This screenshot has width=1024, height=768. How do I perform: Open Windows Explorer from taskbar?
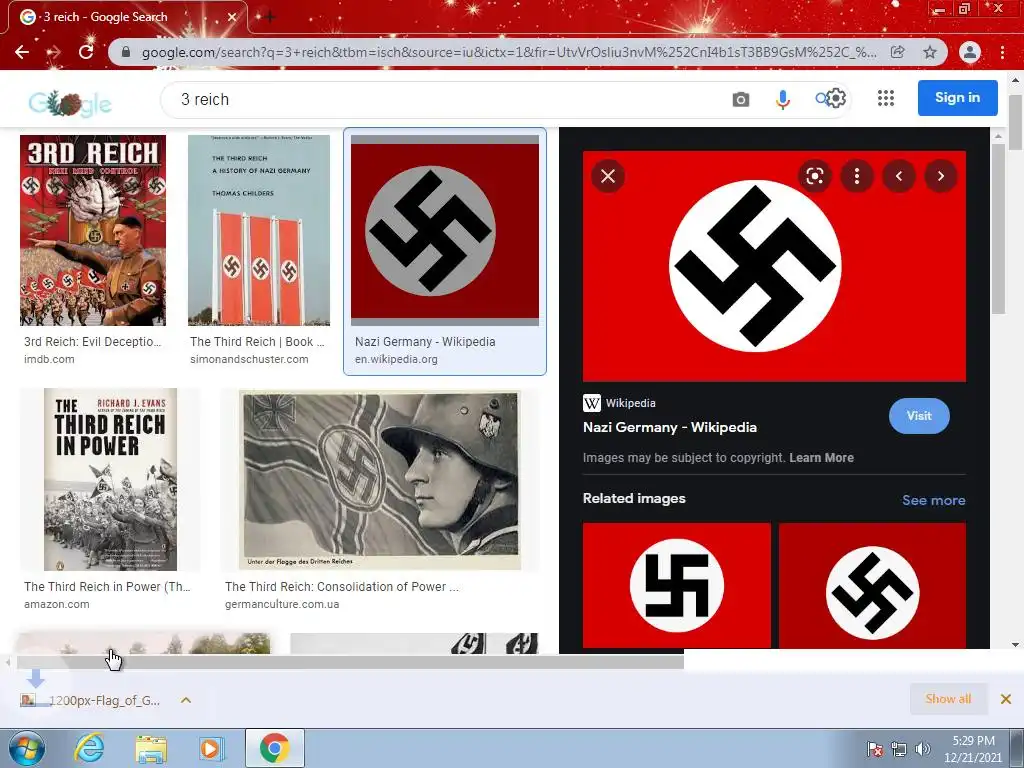pos(151,749)
